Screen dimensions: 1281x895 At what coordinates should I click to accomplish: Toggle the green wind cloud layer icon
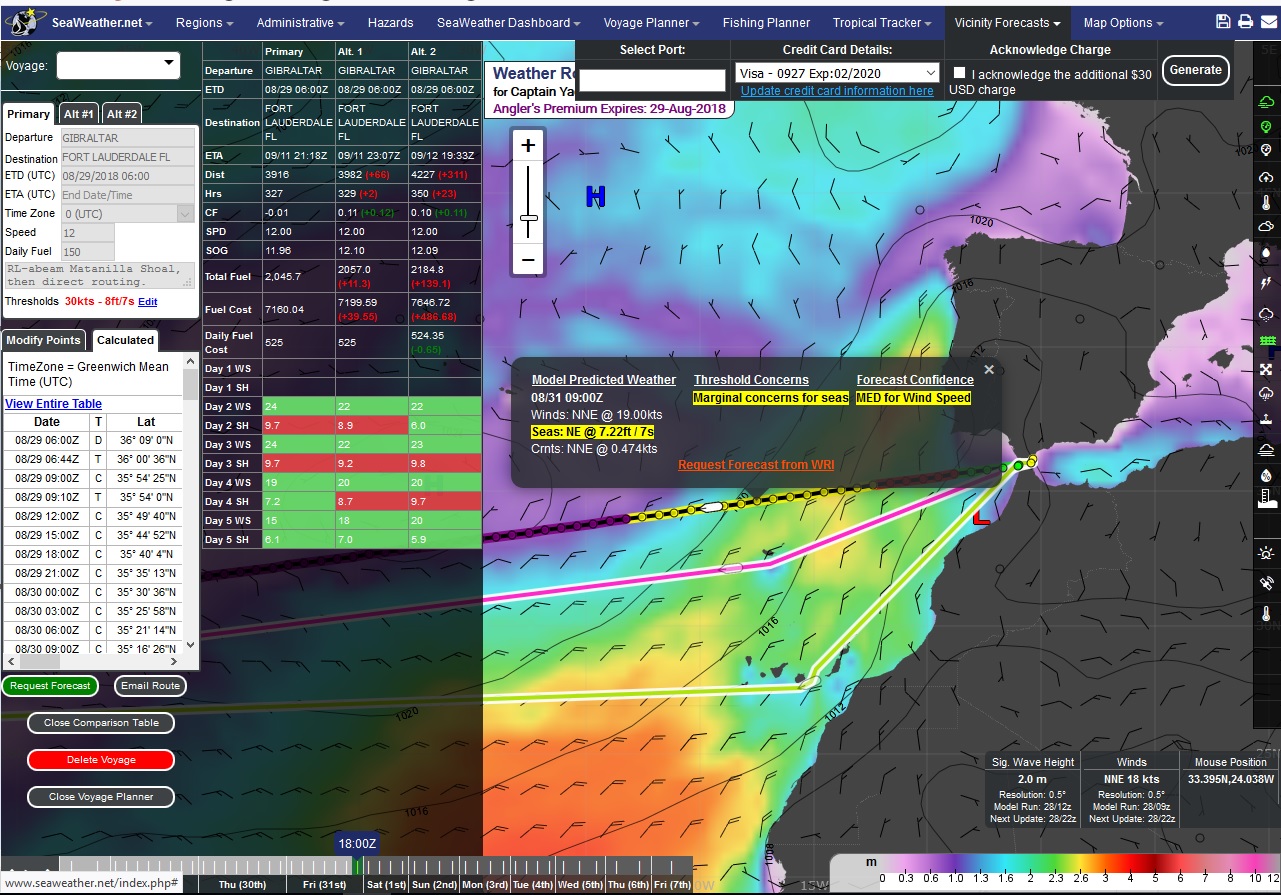pos(1266,101)
